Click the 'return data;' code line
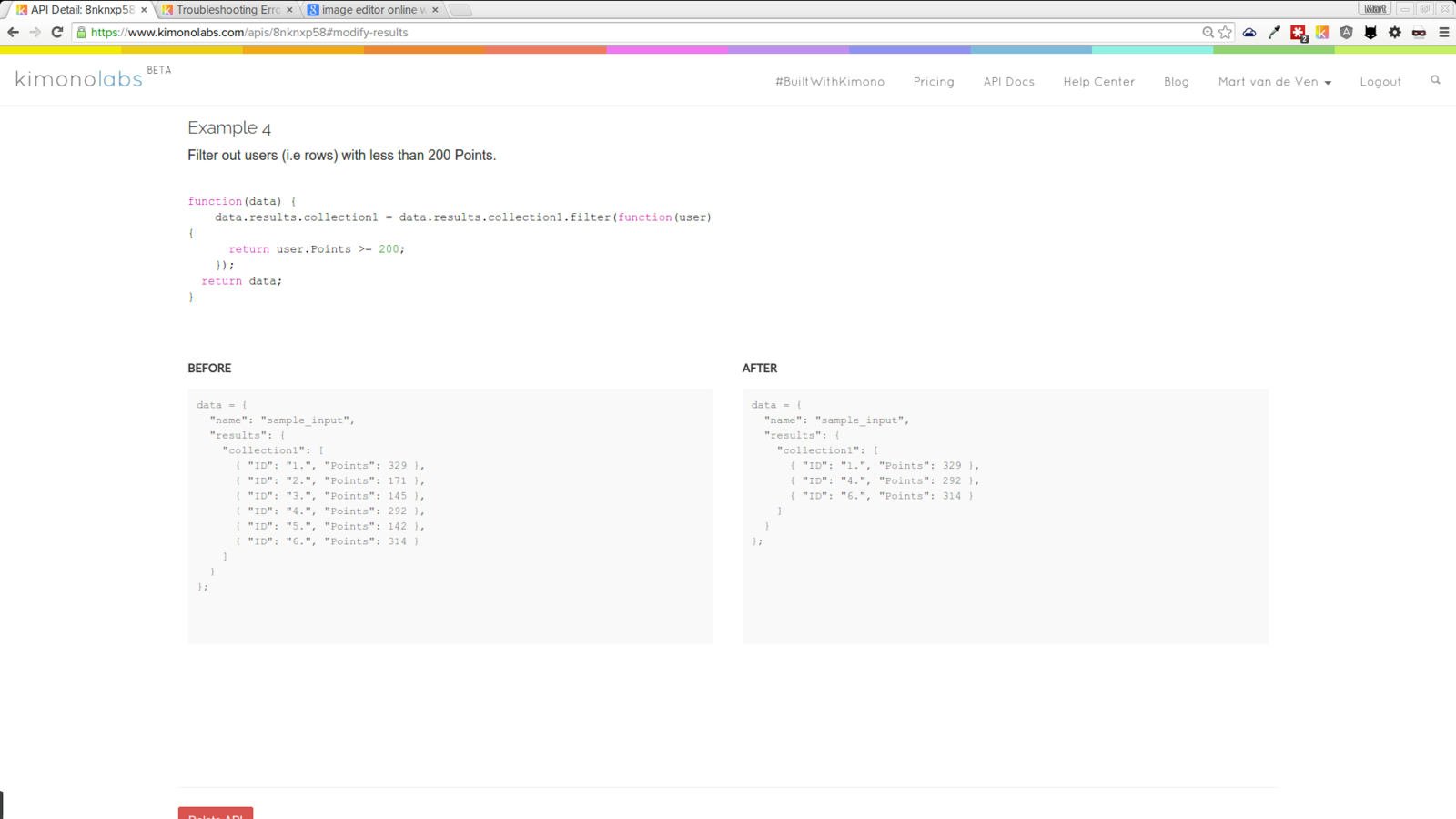The height and width of the screenshot is (819, 1456). pyautogui.click(x=242, y=281)
